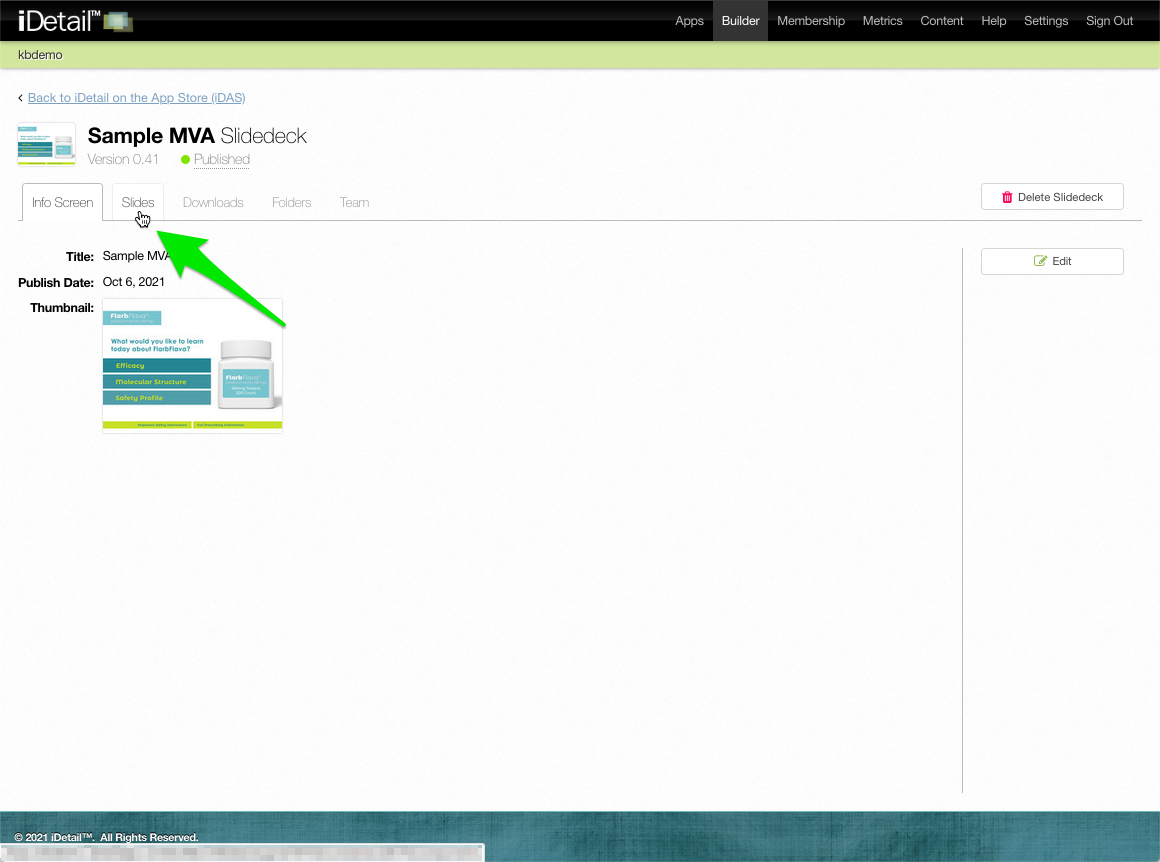1160x862 pixels.
Task: Click the pencil icon in the Edit button
Action: [1040, 261]
